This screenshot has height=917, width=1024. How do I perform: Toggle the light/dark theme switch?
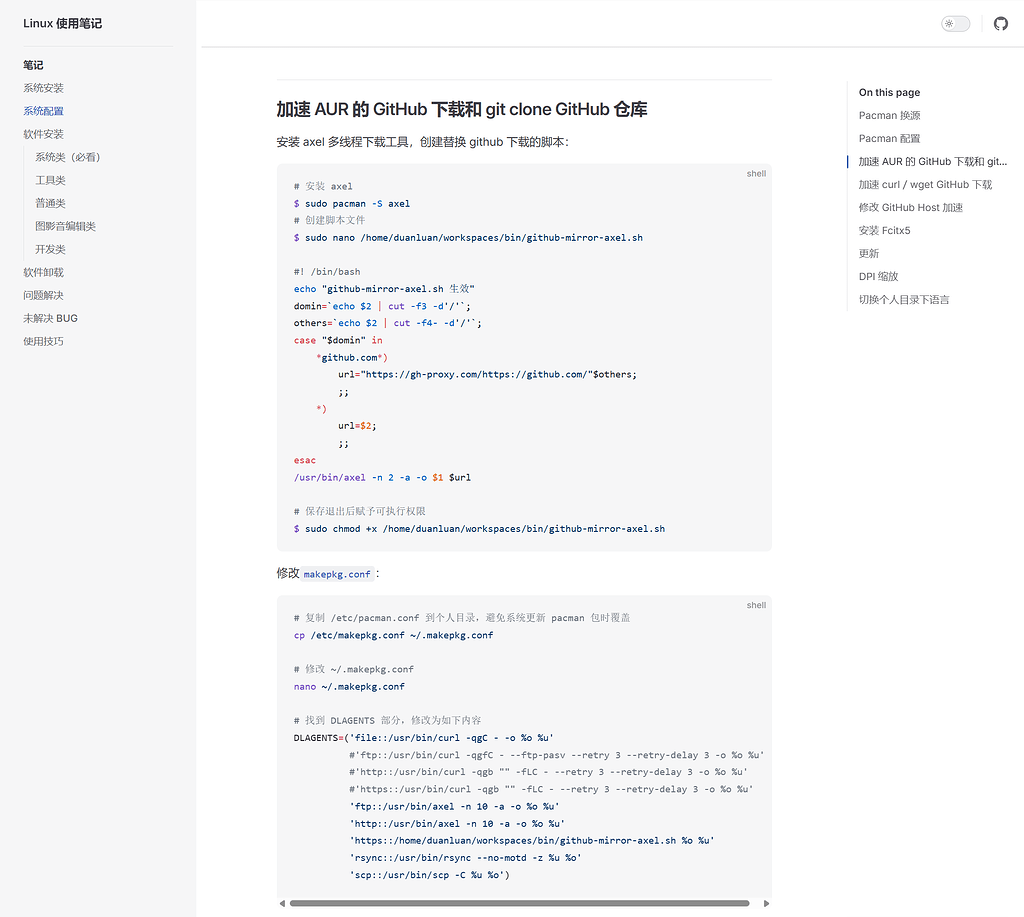point(955,24)
